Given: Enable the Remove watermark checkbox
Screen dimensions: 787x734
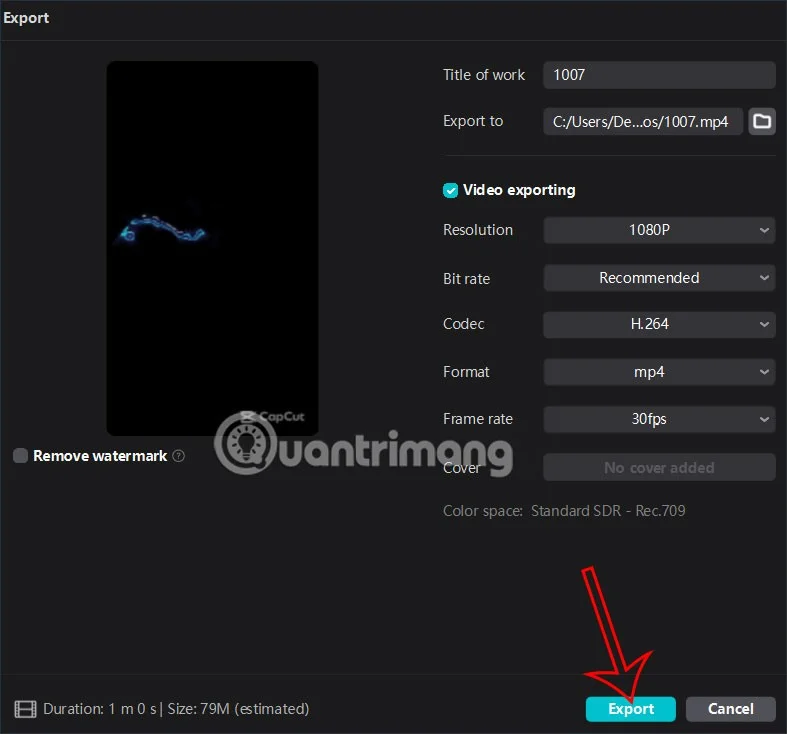Looking at the screenshot, I should pyautogui.click(x=20, y=456).
